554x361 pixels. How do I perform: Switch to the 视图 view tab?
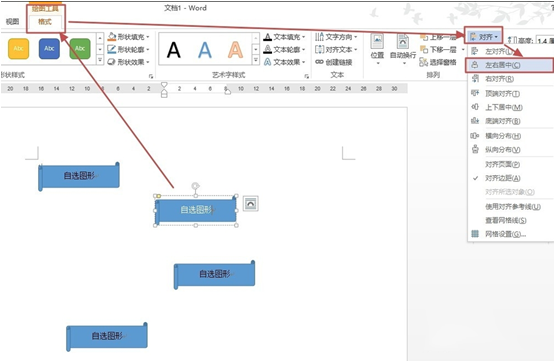point(12,22)
